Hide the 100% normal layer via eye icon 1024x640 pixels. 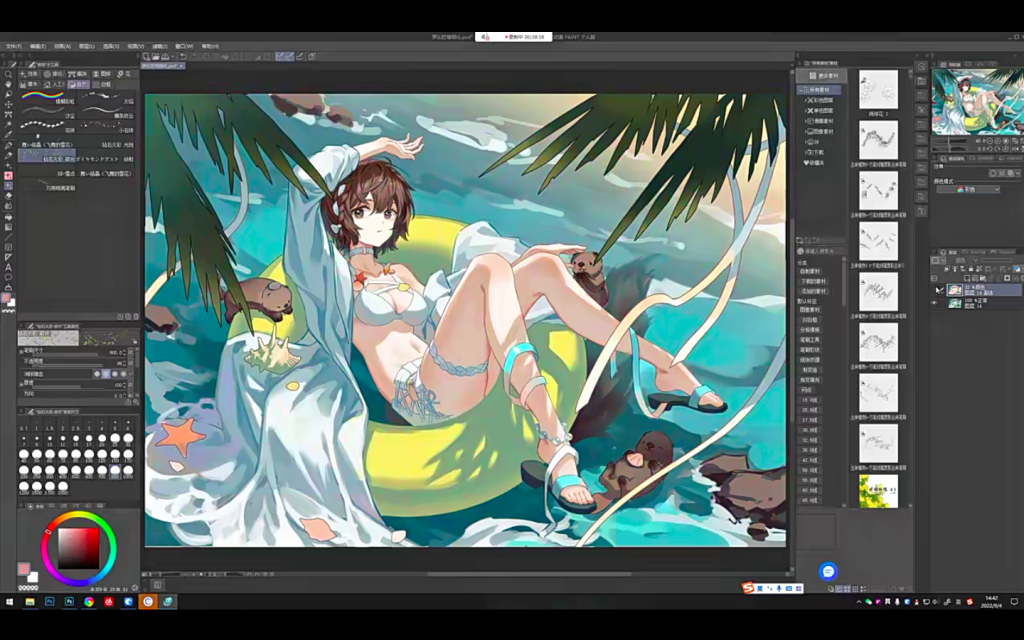pos(936,303)
